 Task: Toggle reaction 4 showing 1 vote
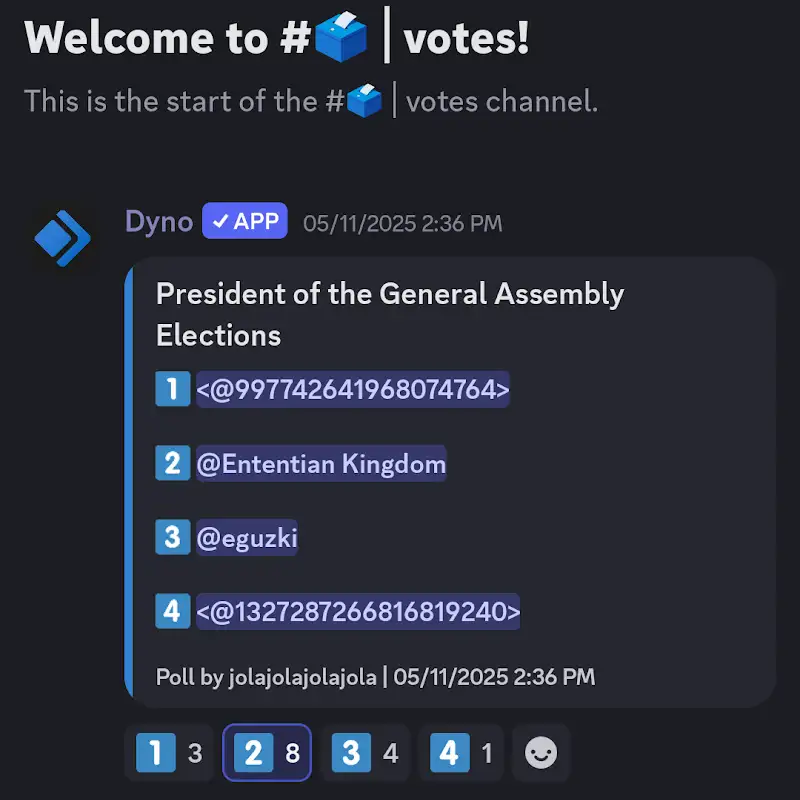[461, 753]
